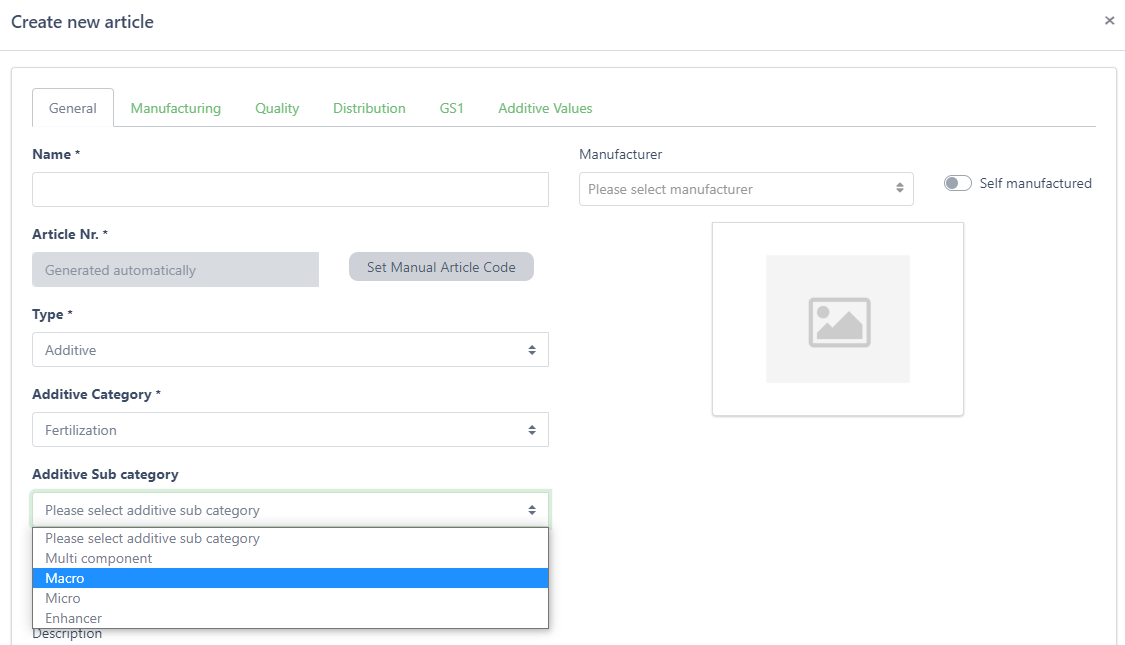Expand the Additive Category dropdown
Image resolution: width=1125 pixels, height=645 pixels.
pyautogui.click(x=290, y=430)
